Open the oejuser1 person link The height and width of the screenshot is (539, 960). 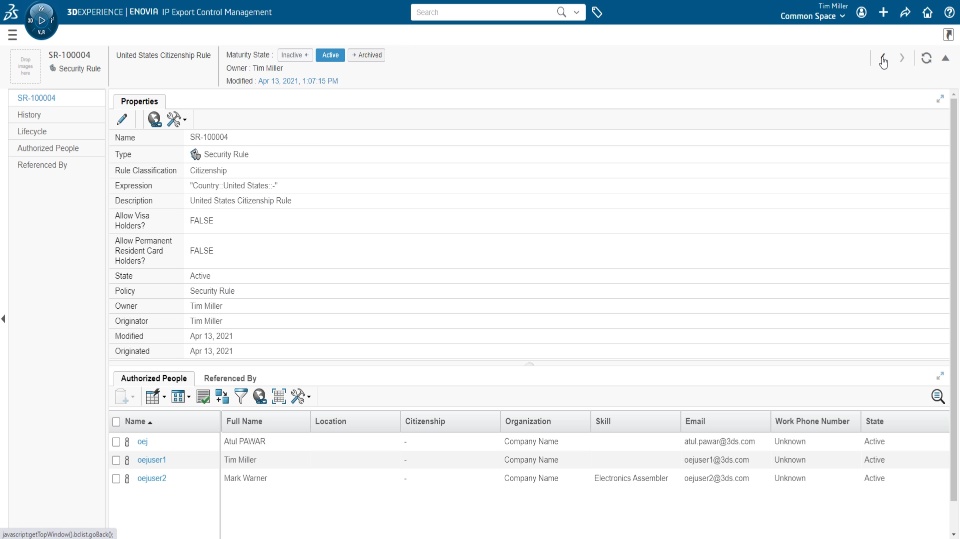(x=151, y=460)
